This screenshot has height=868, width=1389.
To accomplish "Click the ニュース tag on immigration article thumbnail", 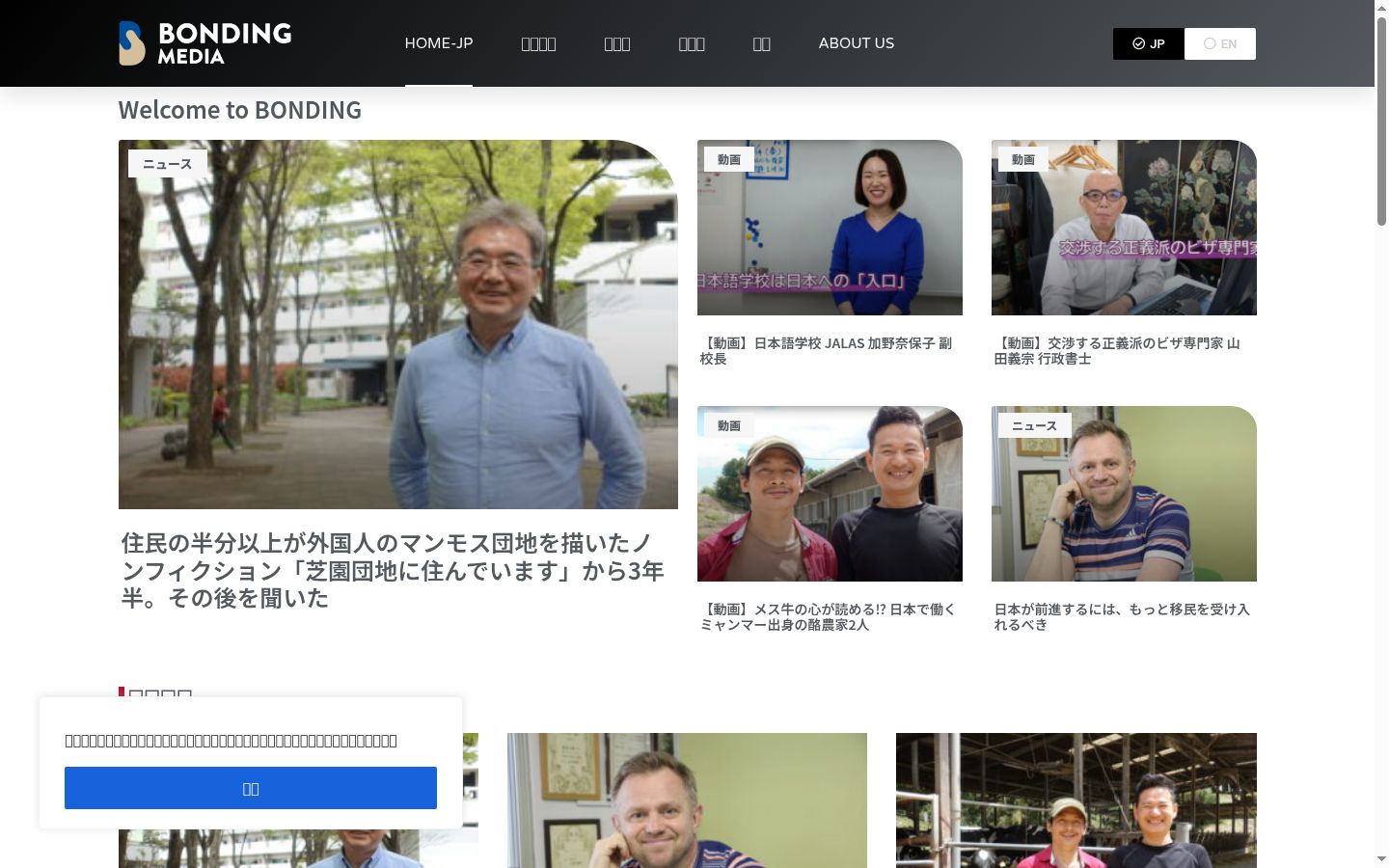I will [1035, 425].
